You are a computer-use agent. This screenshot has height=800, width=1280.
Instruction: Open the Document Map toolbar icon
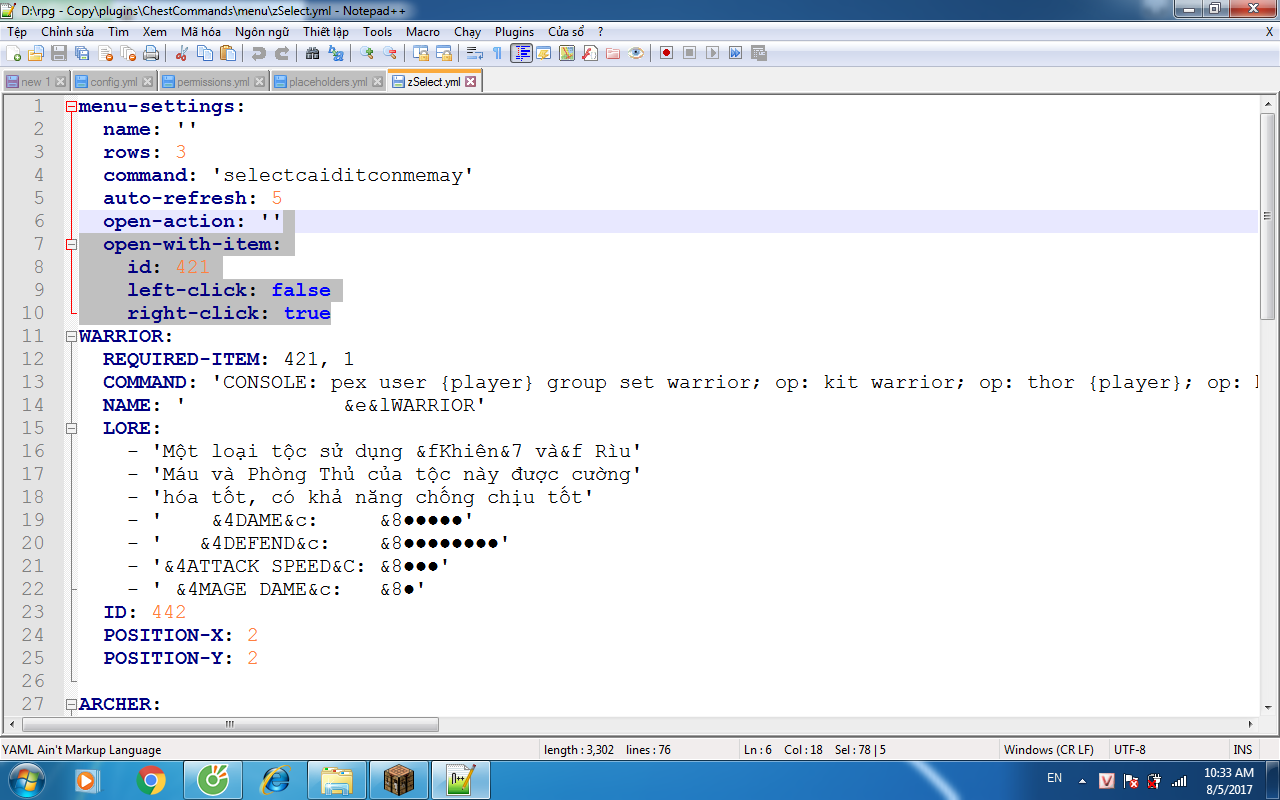(567, 53)
